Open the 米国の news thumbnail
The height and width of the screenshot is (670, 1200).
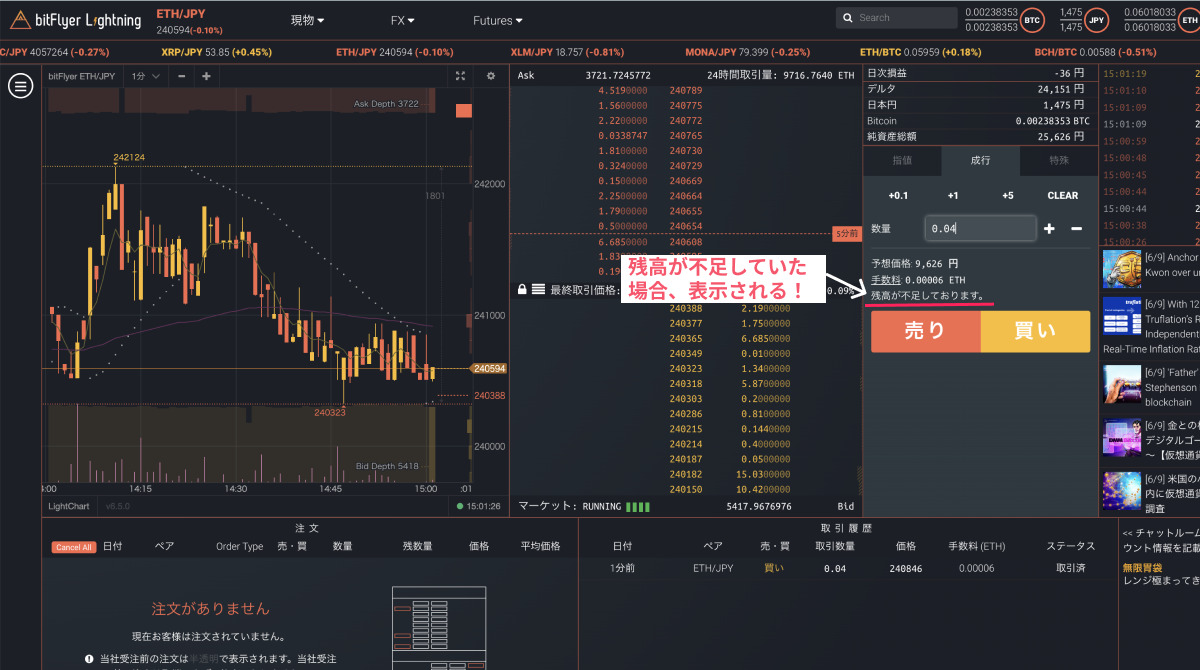coord(1122,492)
